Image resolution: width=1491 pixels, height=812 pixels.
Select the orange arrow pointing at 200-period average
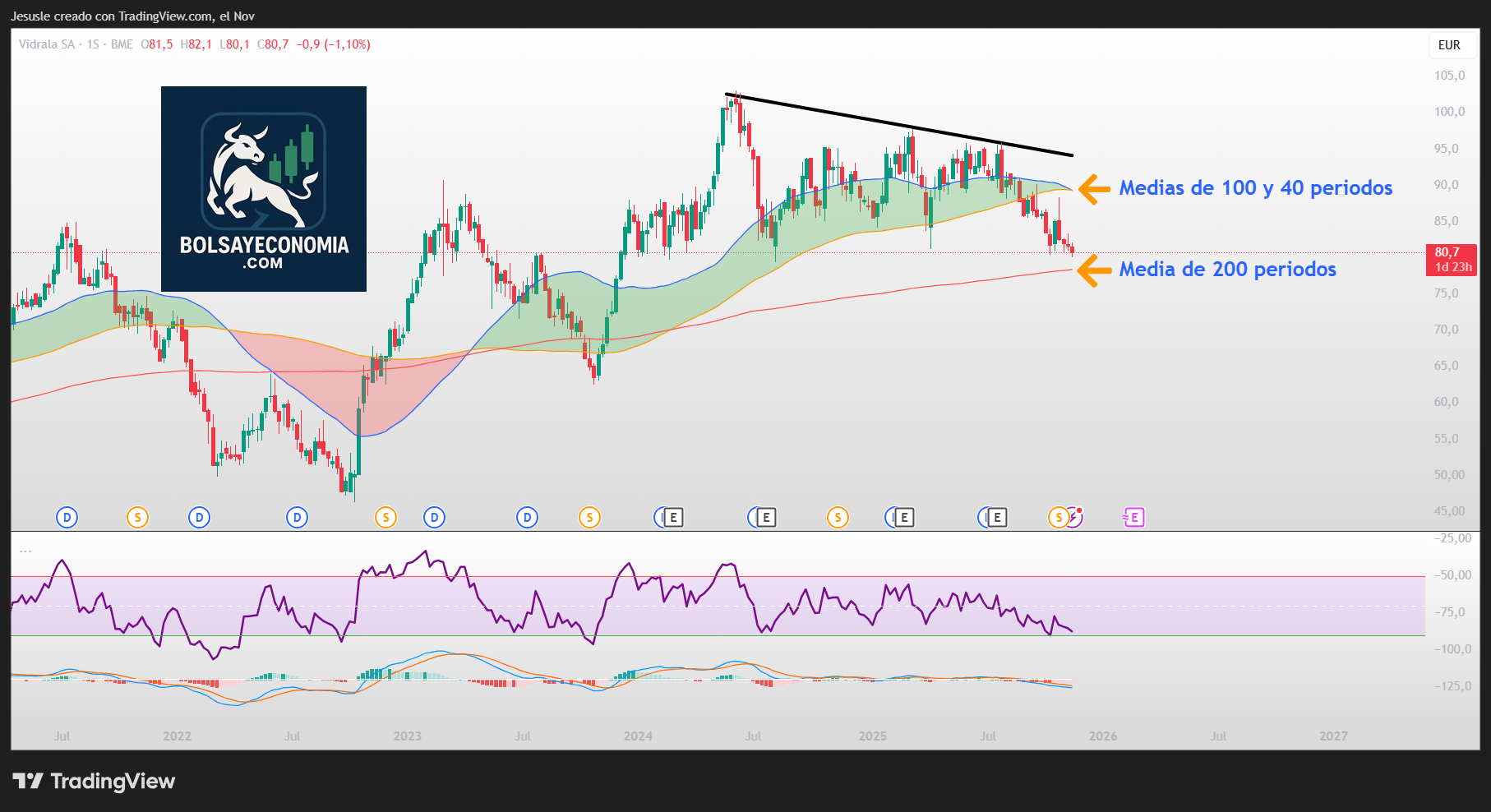[1090, 270]
